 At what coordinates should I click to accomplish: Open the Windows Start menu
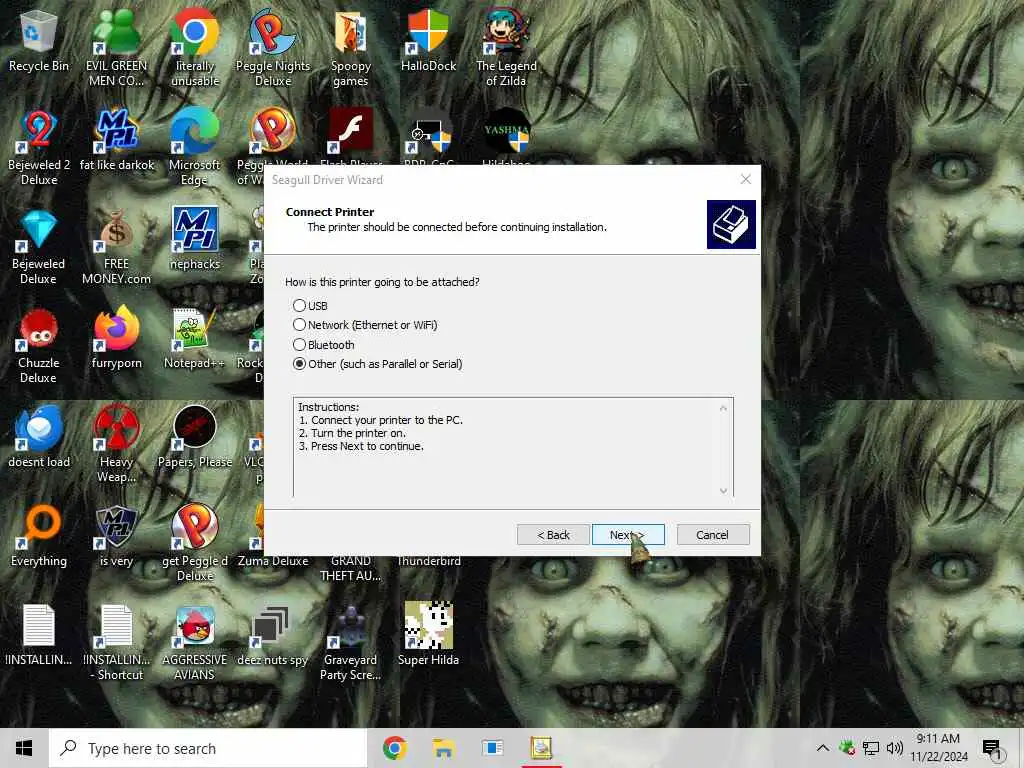24,748
